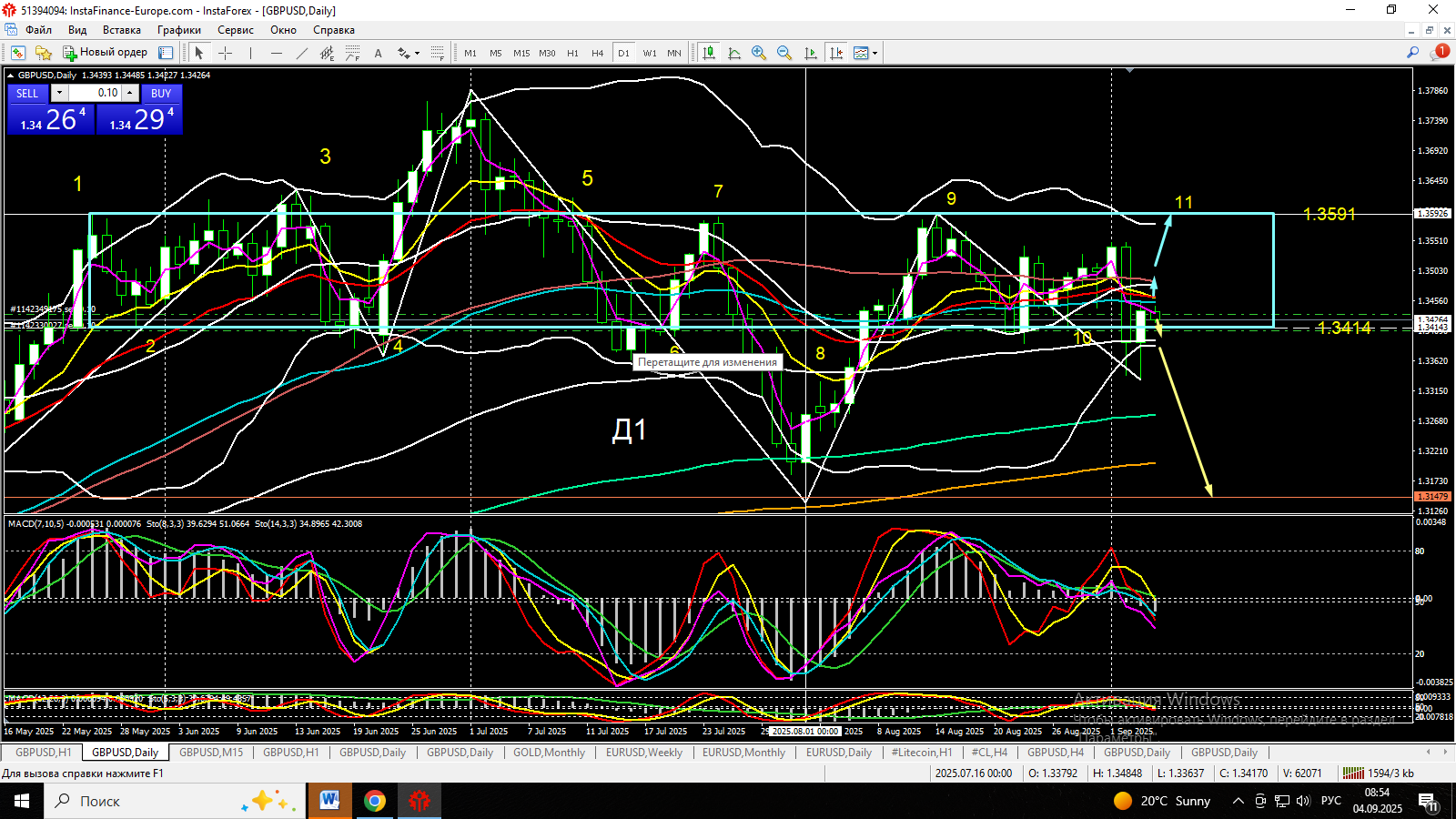This screenshot has width=1456, height=819.
Task: Switch chart to candlestick display
Action: [x=709, y=53]
